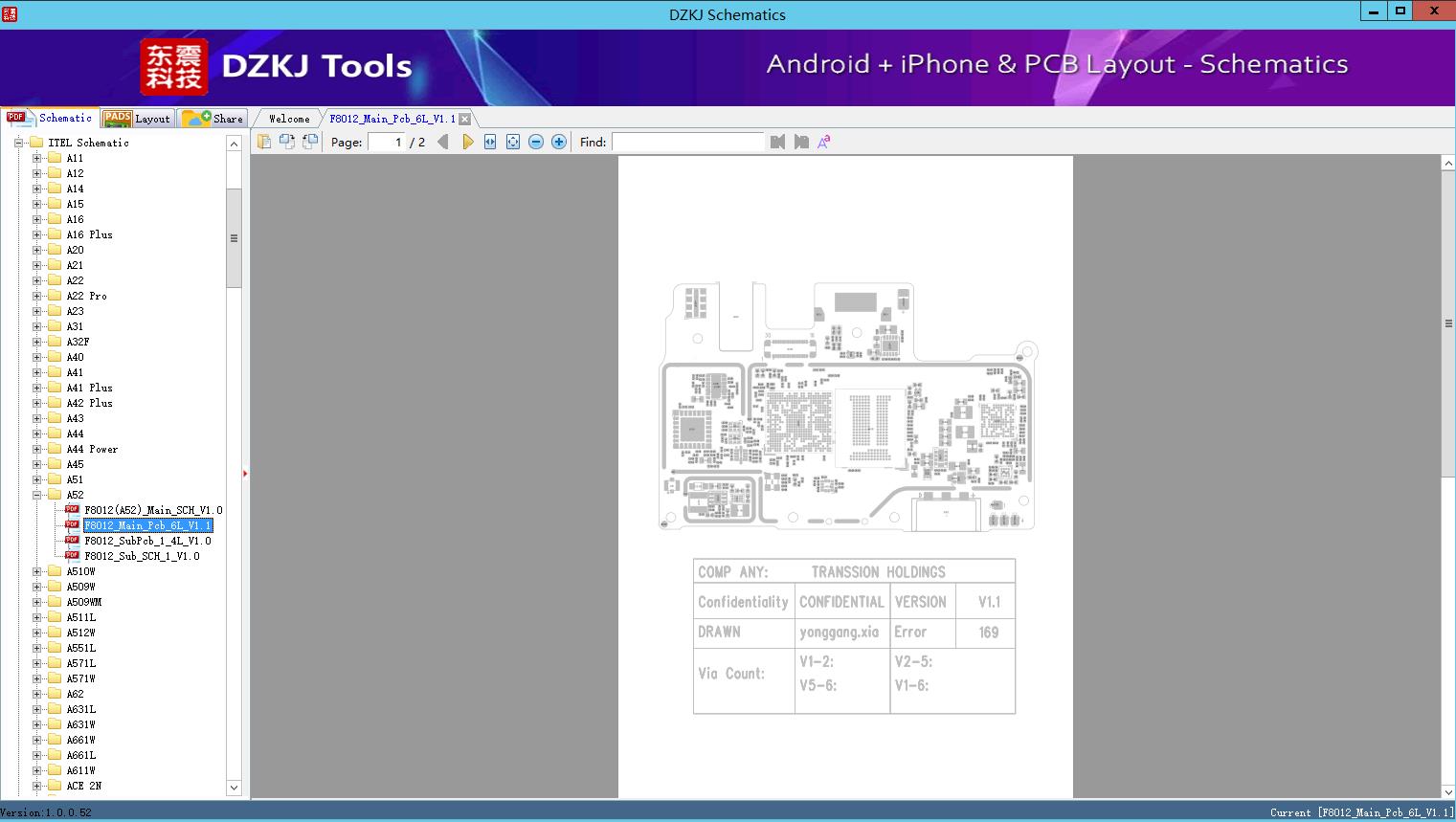Screen dimensions: 1456x822
Task: Expand the A16 Plus folder
Action: pyautogui.click(x=37, y=234)
